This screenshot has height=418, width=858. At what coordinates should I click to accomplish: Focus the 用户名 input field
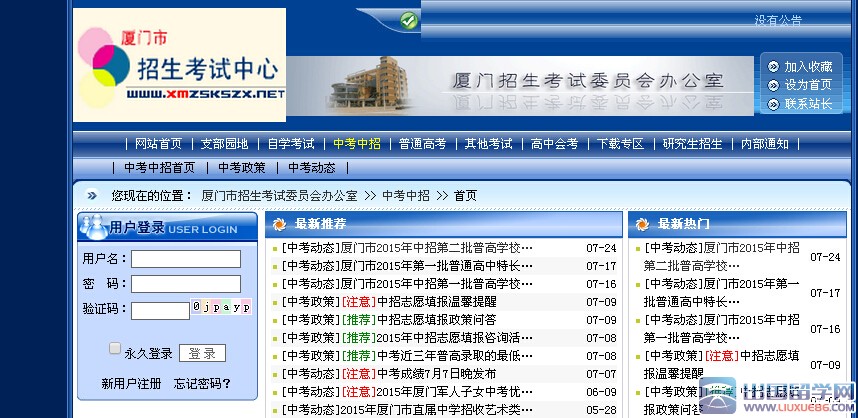pos(186,259)
